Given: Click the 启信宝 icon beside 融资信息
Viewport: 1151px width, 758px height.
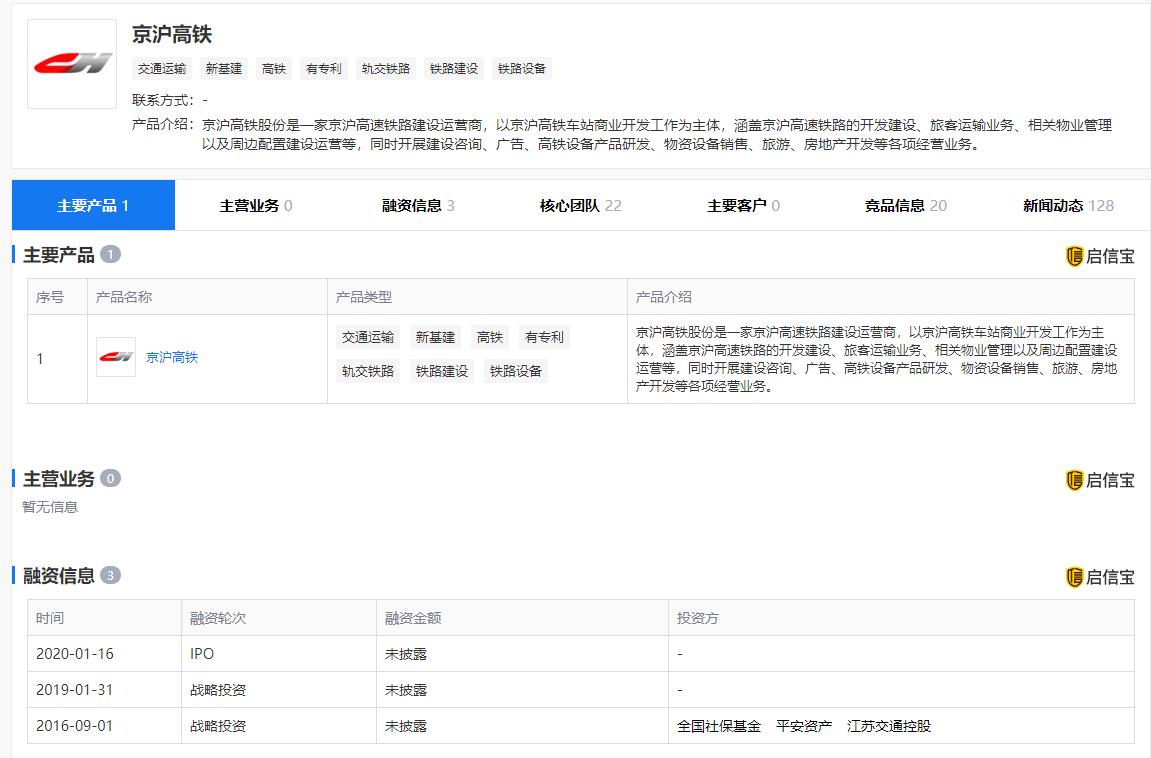Looking at the screenshot, I should 1074,577.
